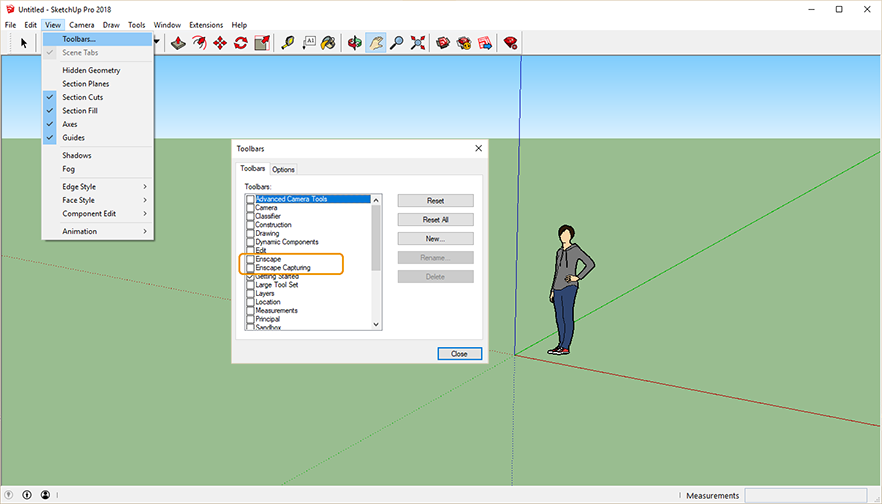Select the Offset tool
Viewport: 882px width, 504px height.
click(x=199, y=43)
